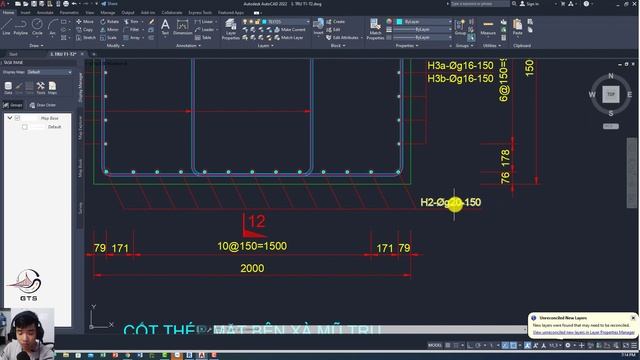
Task: Open the View ribbon tab
Action: 89,13
